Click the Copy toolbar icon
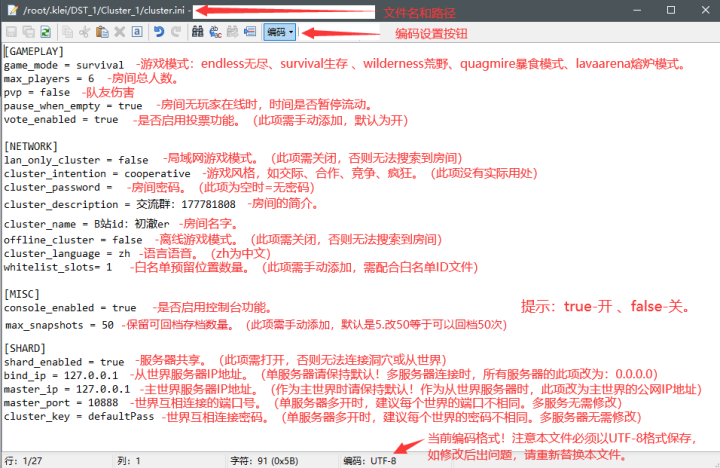The height and width of the screenshot is (468, 720). tap(68, 32)
